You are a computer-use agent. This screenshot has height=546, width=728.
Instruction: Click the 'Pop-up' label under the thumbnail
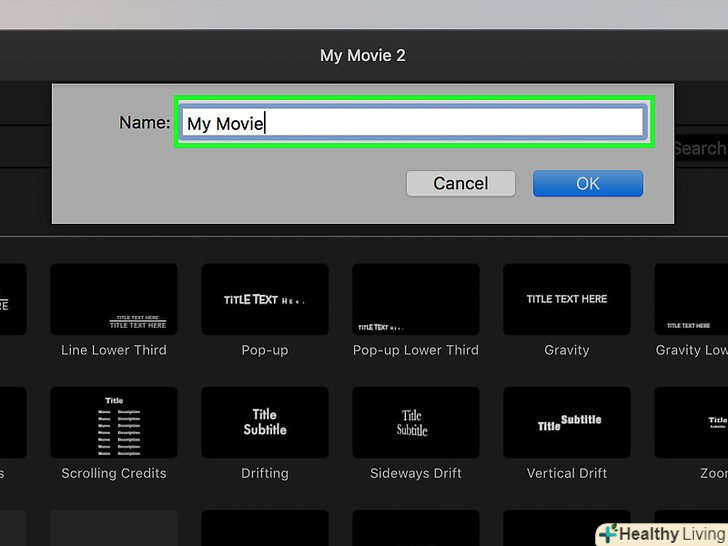coord(265,350)
